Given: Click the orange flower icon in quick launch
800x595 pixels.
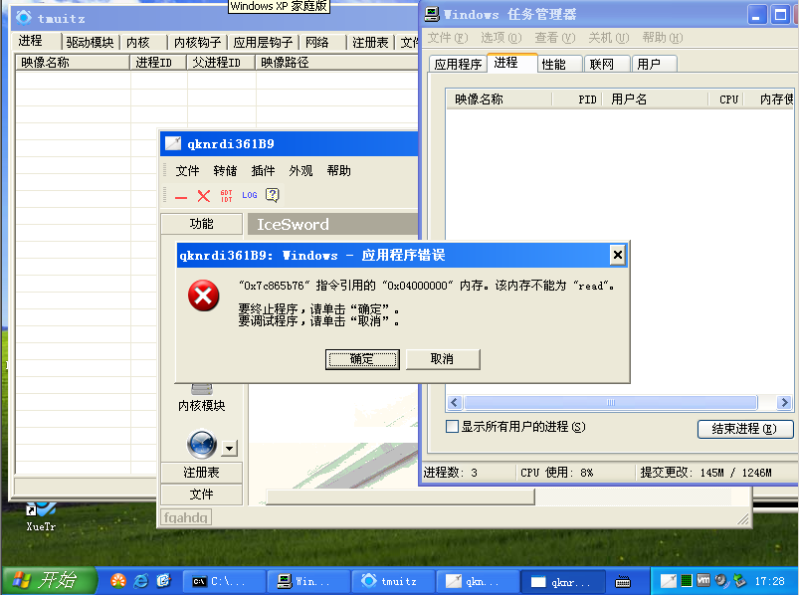Looking at the screenshot, I should [118, 581].
